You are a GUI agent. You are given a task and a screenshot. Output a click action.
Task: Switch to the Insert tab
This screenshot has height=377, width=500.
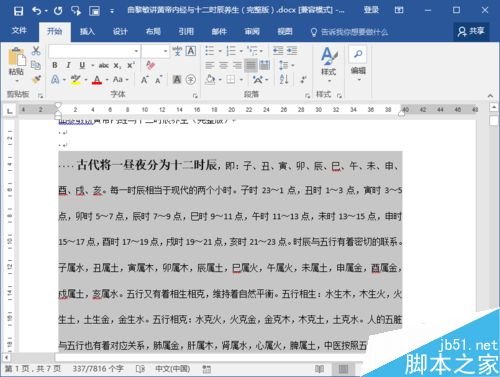(x=87, y=32)
